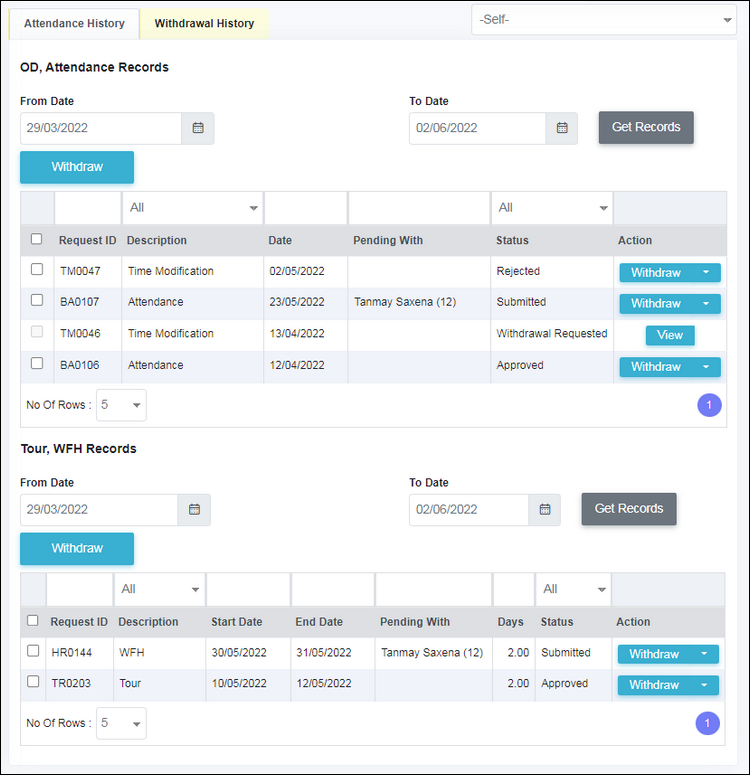Select the HR0144 WFH row checkbox

(33, 651)
